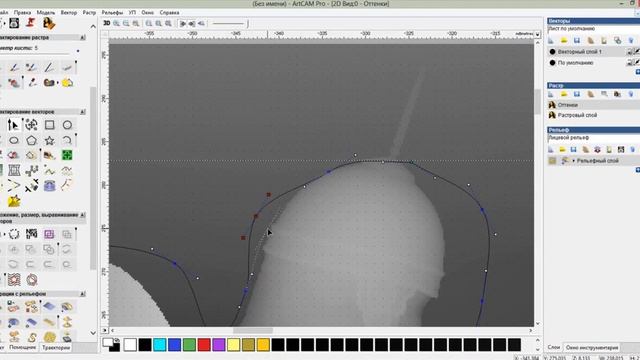Choose the polygon vector tool
640x360 pixels.
pos(31,140)
